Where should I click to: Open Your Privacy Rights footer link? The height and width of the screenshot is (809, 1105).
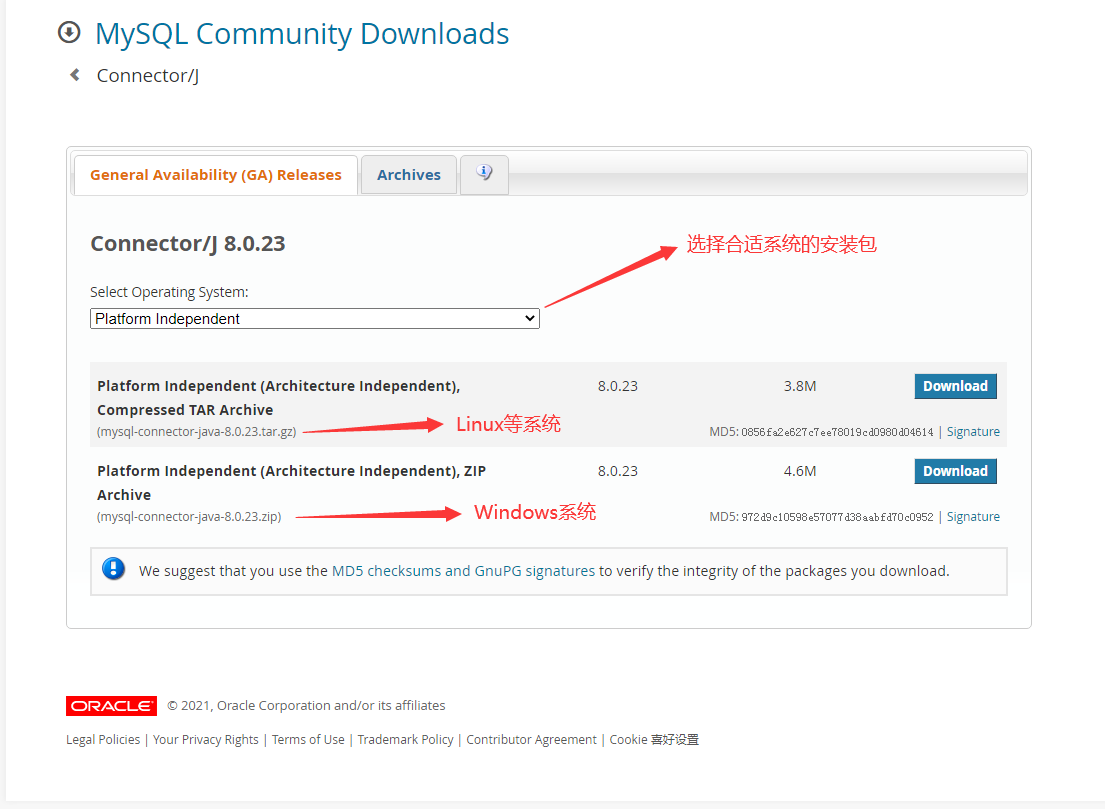click(x=206, y=739)
